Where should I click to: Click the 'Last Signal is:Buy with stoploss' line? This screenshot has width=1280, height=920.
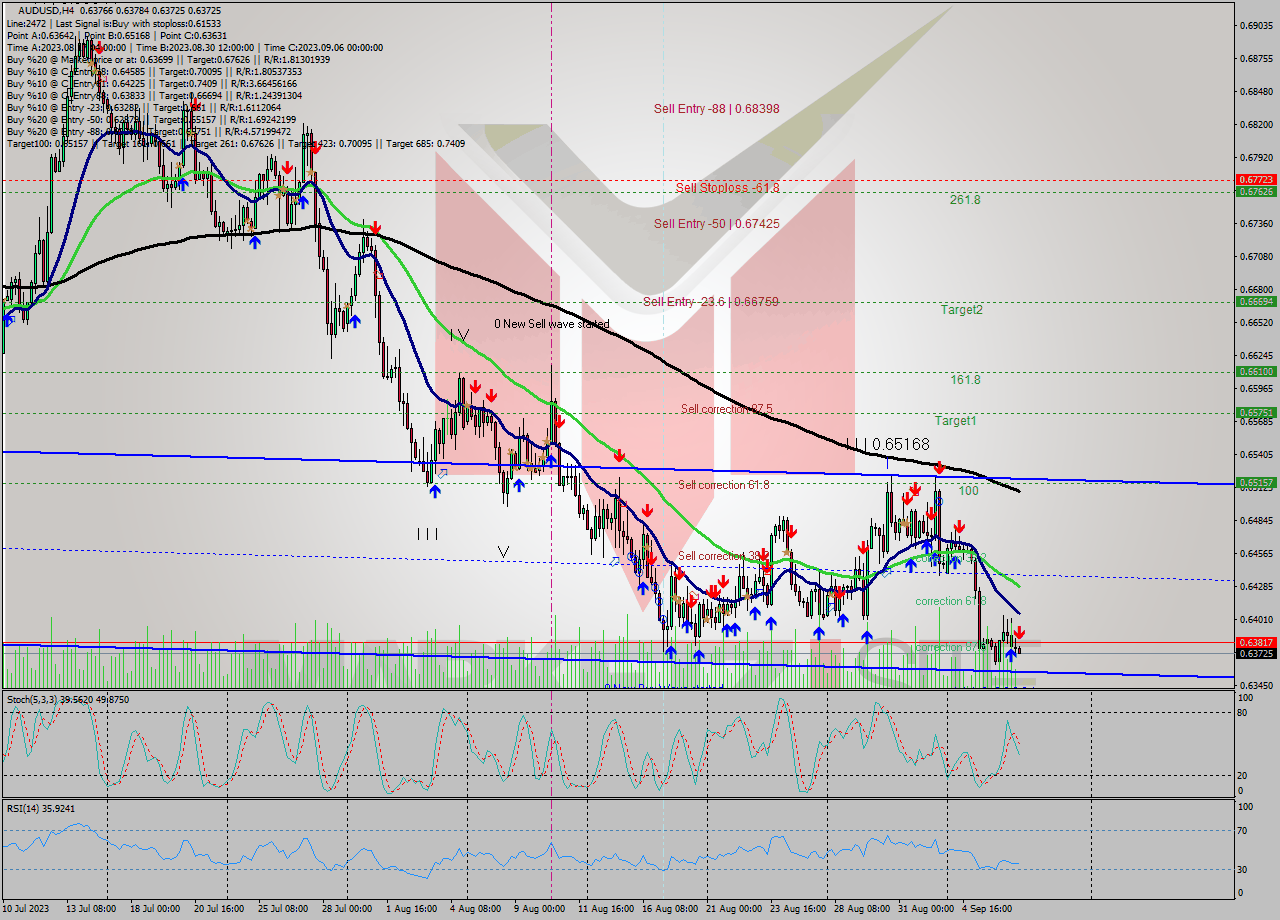(114, 23)
